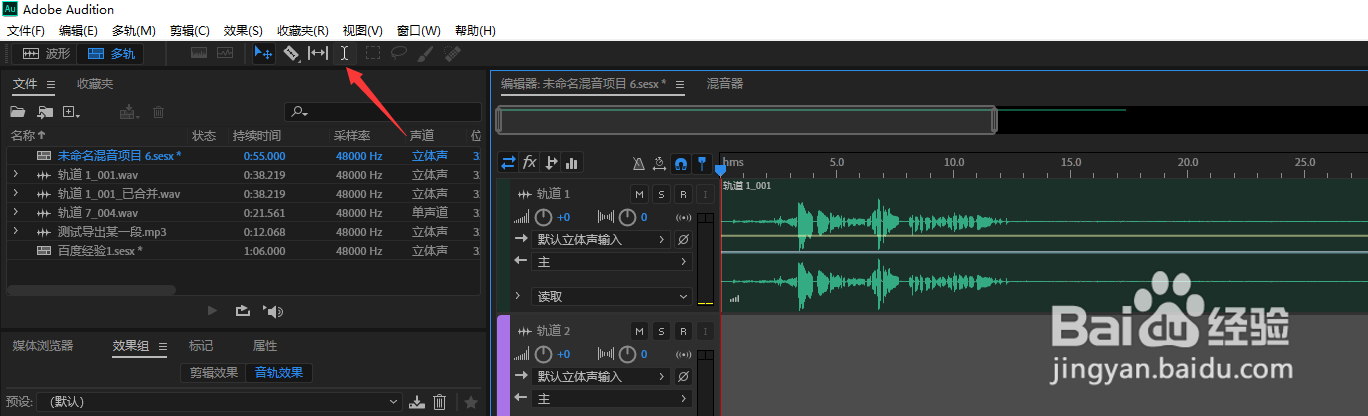Click the spectral frequency display icon
This screenshot has height=416, width=1368.
tap(199, 53)
